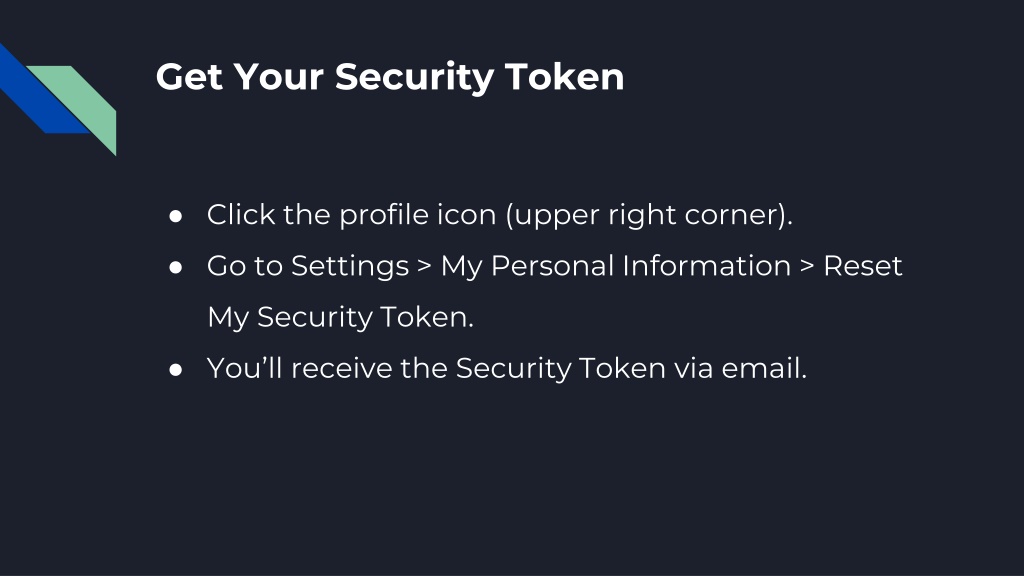The width and height of the screenshot is (1024, 576).
Task: Click the word "profile" in first bullet
Action: 383,216
